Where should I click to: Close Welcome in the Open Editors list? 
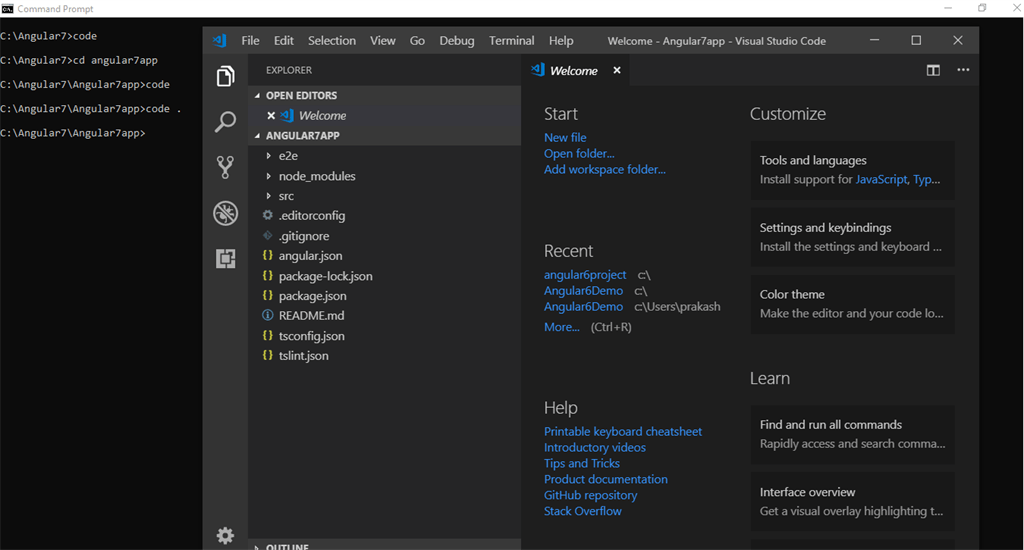(x=271, y=116)
